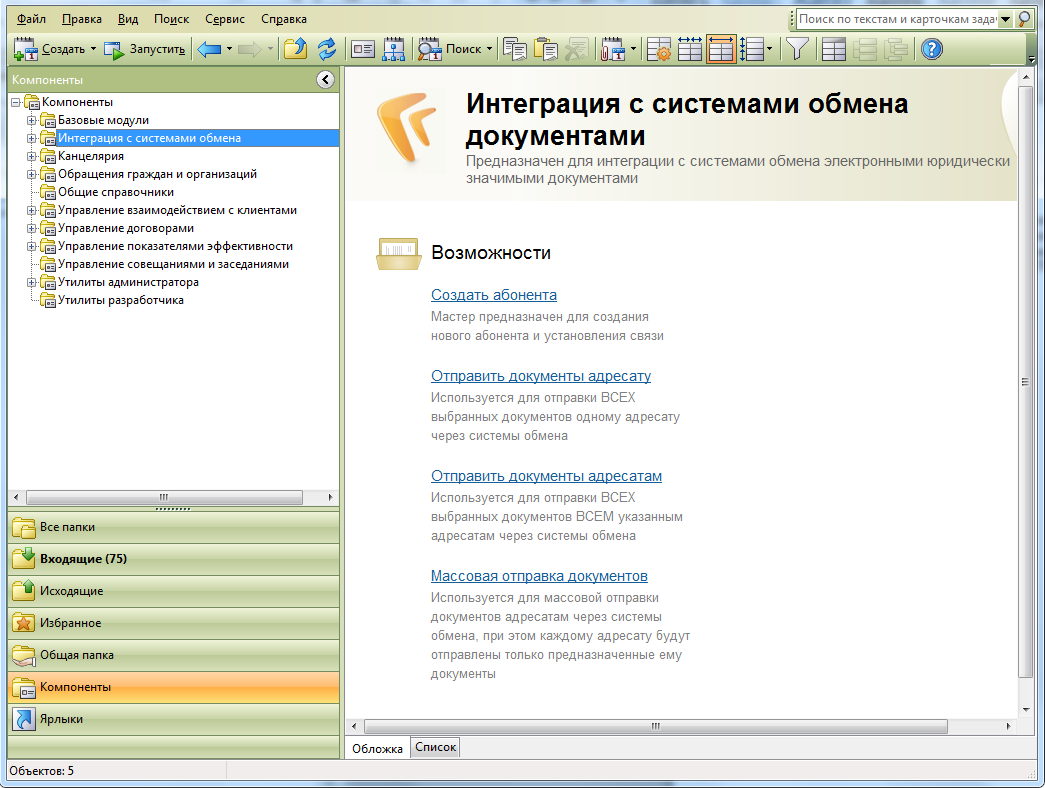Screen dimensions: 1045x788
Task: Expand the Канцелярия tree node
Action: tap(31, 157)
